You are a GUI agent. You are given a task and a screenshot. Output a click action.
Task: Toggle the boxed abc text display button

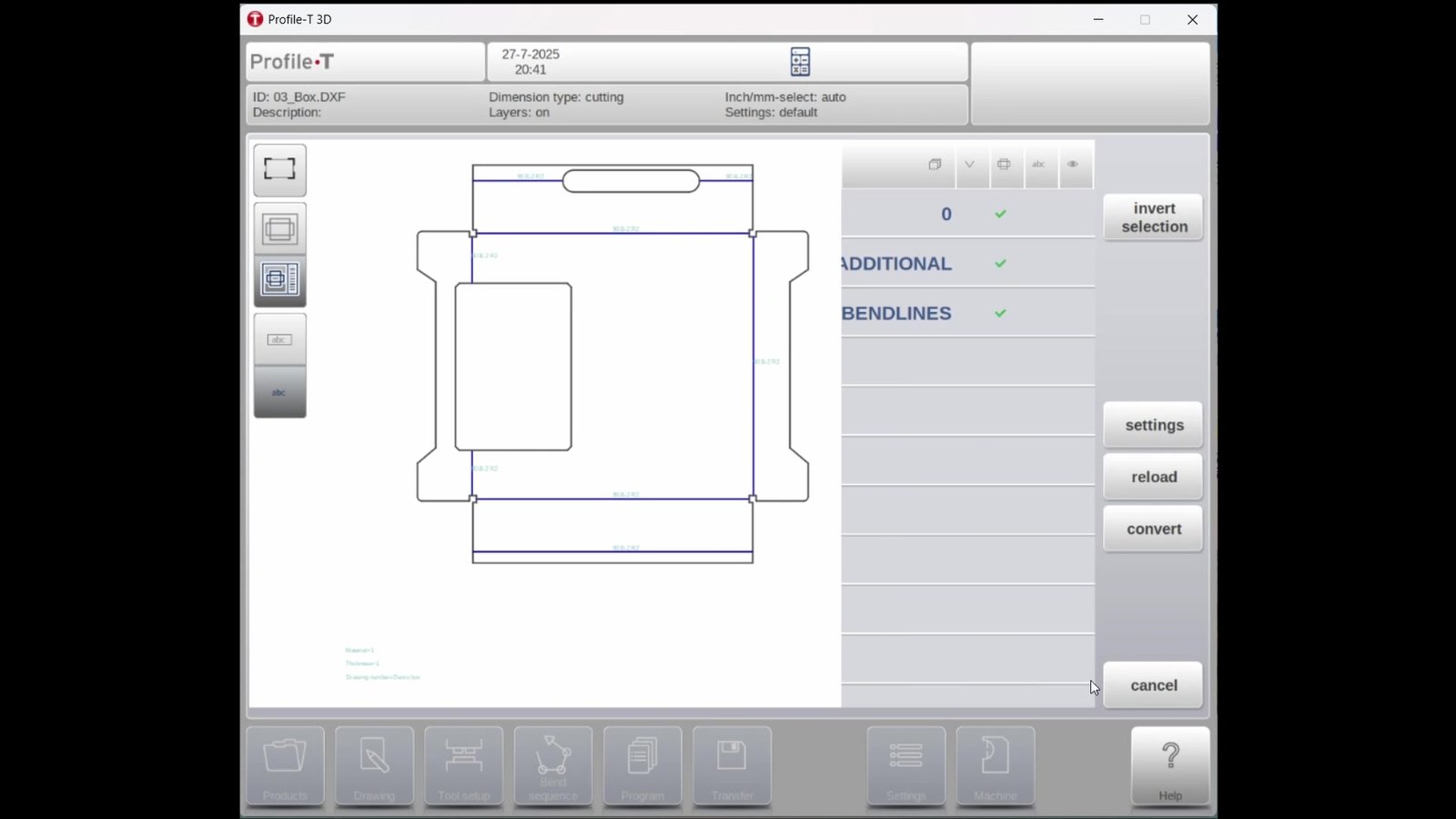279,339
